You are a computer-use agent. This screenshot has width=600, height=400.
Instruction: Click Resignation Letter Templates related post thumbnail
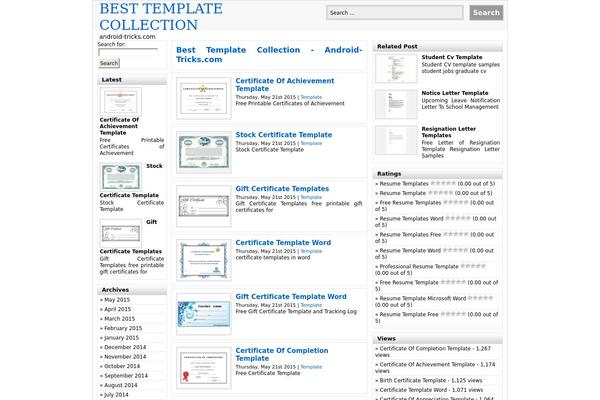tap(396, 140)
